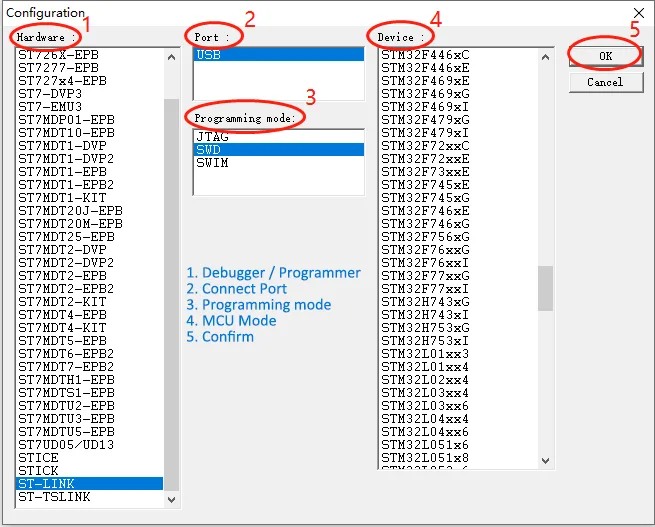The image size is (655, 527).
Task: Select STM32L04xx4 device
Action: click(x=458, y=418)
